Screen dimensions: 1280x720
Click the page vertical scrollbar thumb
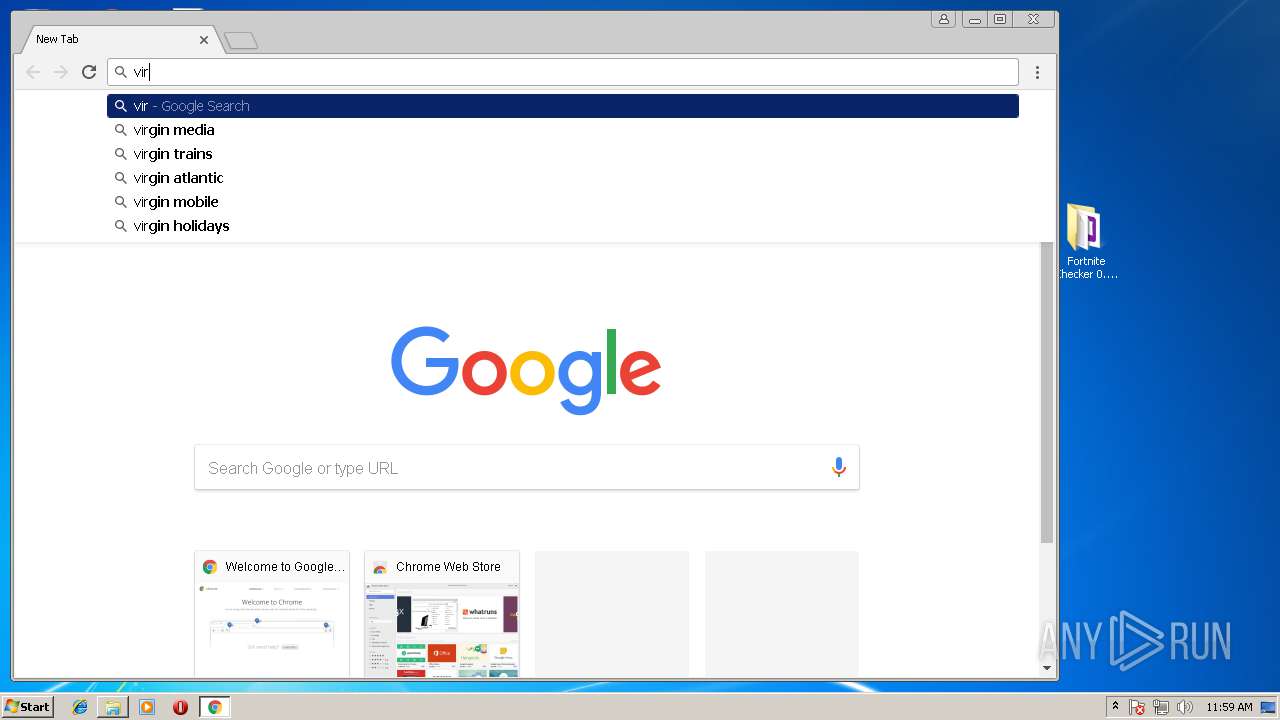(x=1047, y=392)
